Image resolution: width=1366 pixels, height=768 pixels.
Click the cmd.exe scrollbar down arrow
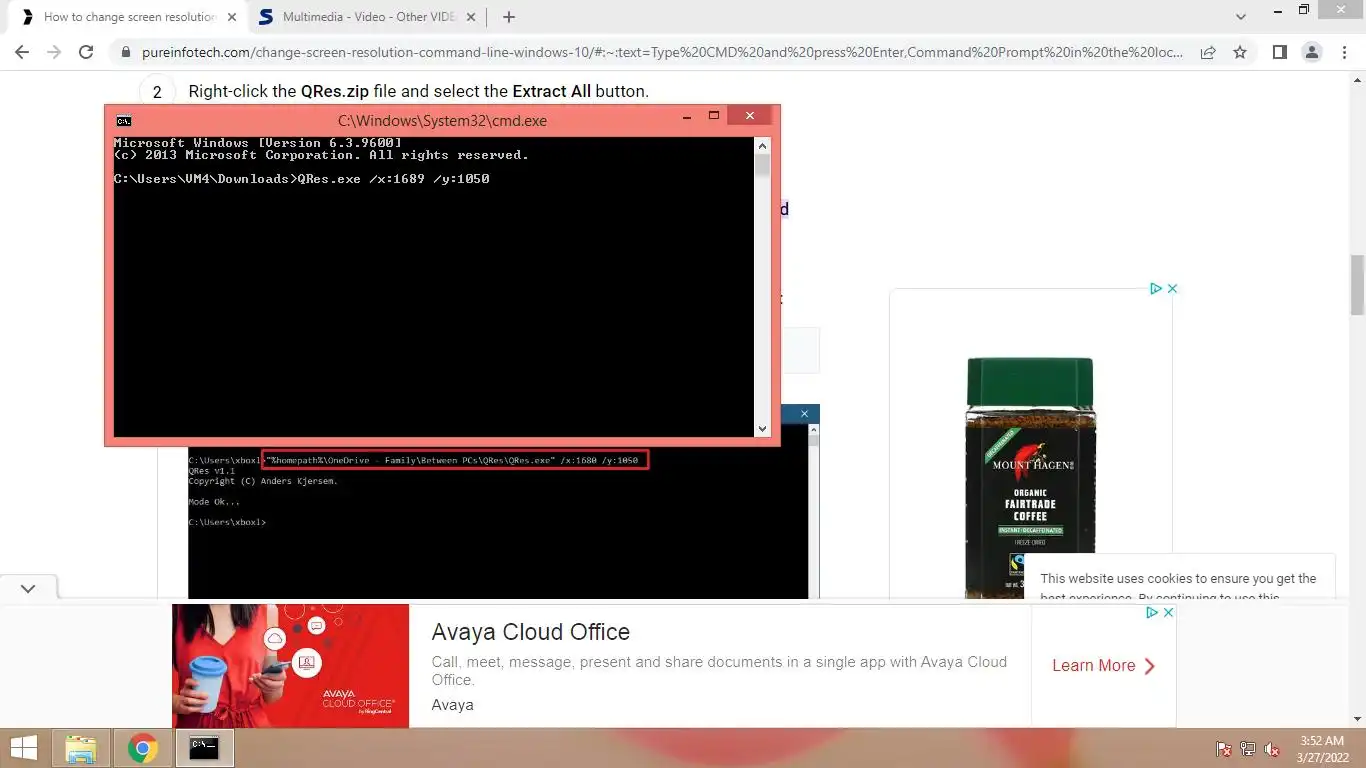pos(762,429)
